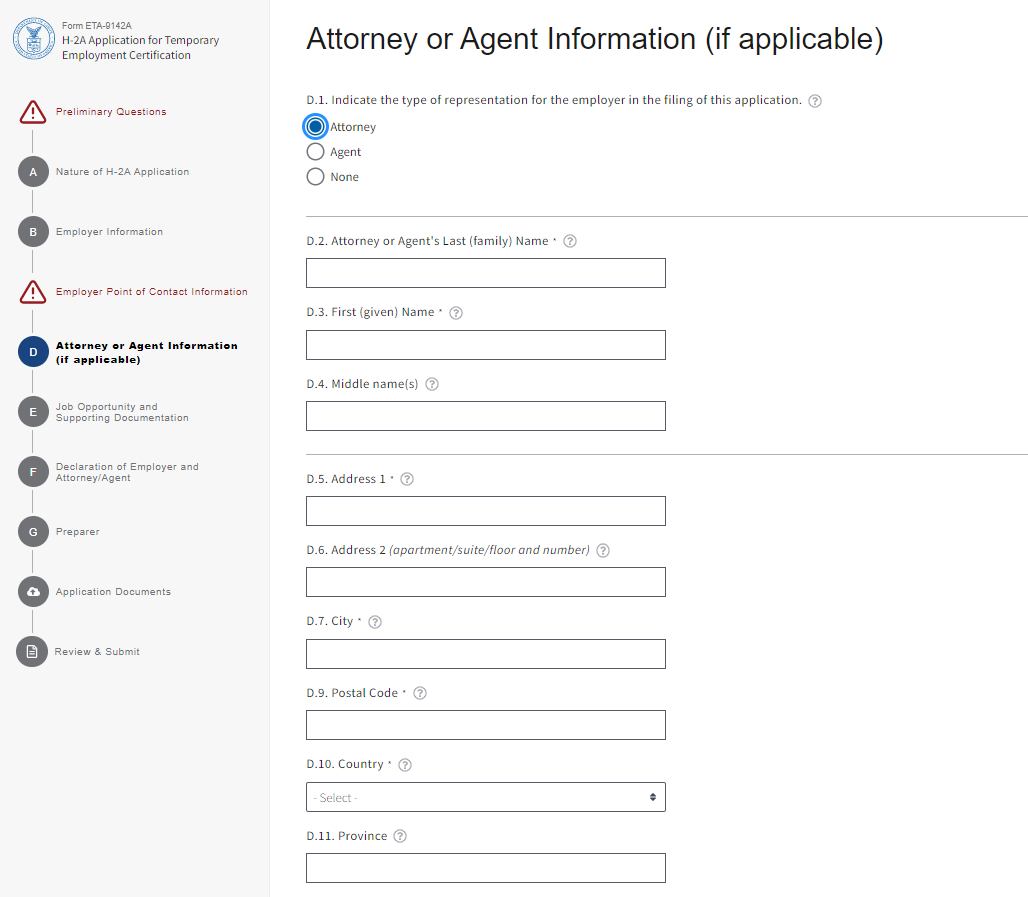Navigate to Job Opportunity and Supporting Documentation

[x=121, y=412]
